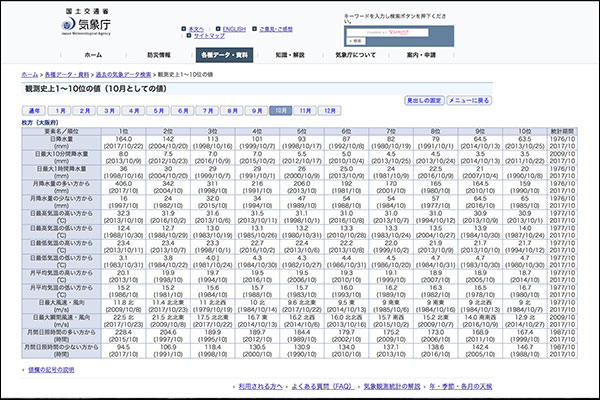This screenshot has height=400, width=600.
Task: Select the 通年 all-year tab
Action: click(35, 111)
